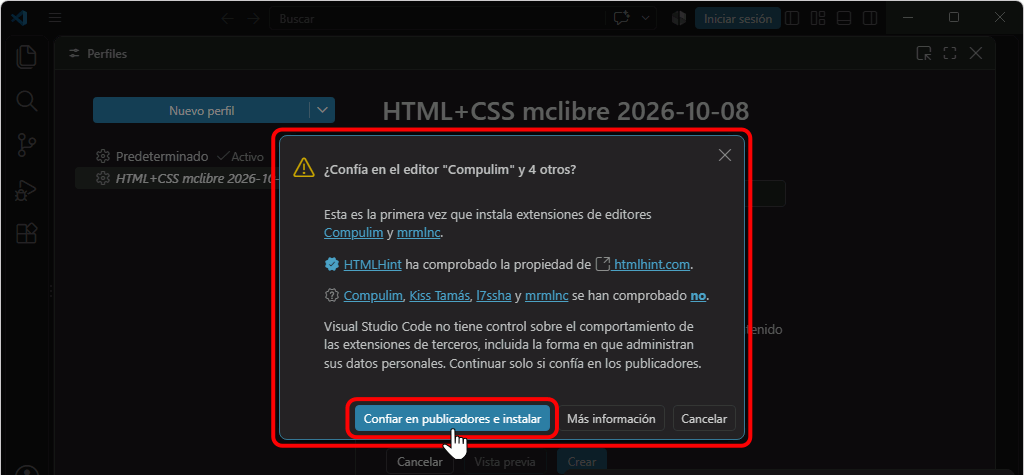
Task: Click the VS Code logo icon
Action: (x=20, y=18)
